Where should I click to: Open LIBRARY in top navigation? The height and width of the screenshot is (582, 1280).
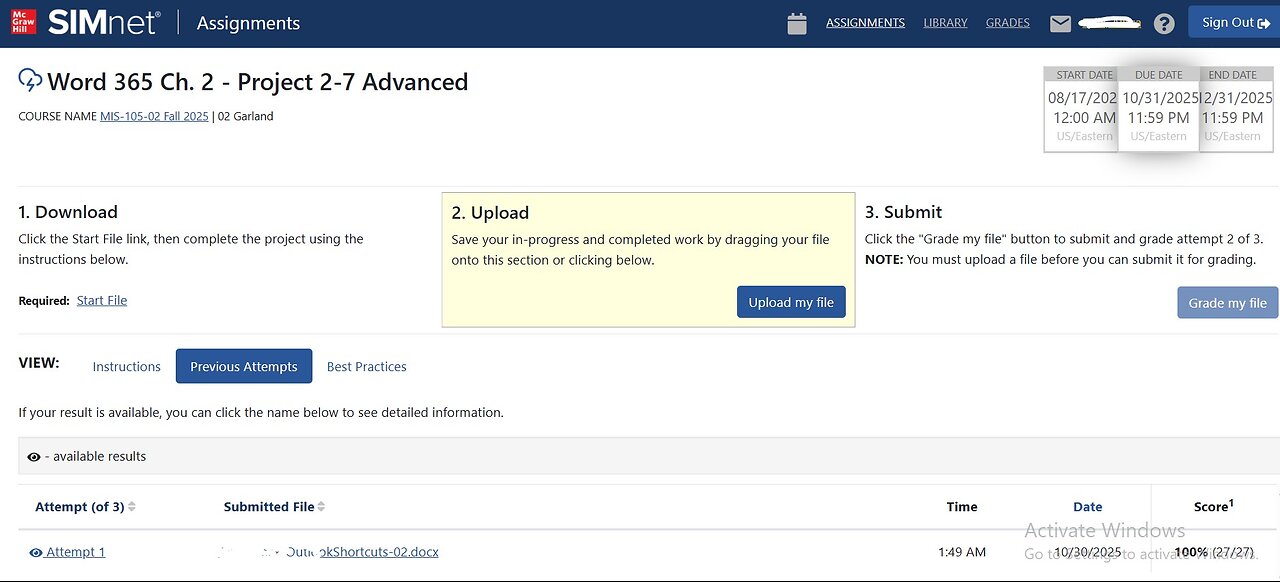[x=945, y=23]
